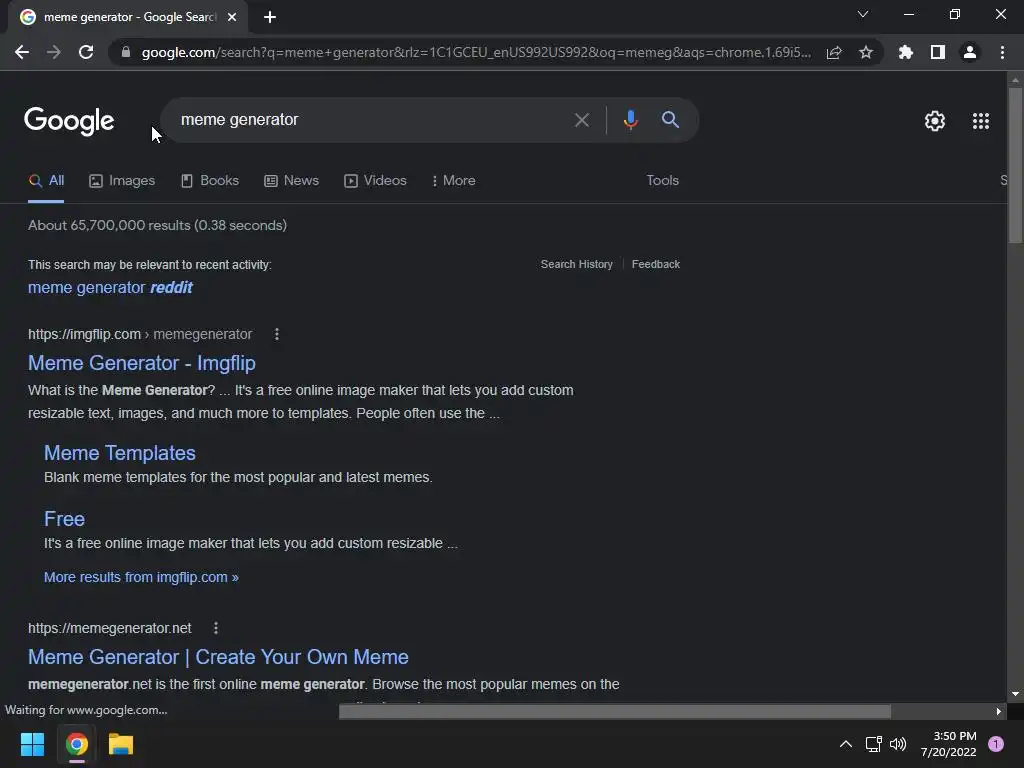Click the Google logo

(69, 121)
